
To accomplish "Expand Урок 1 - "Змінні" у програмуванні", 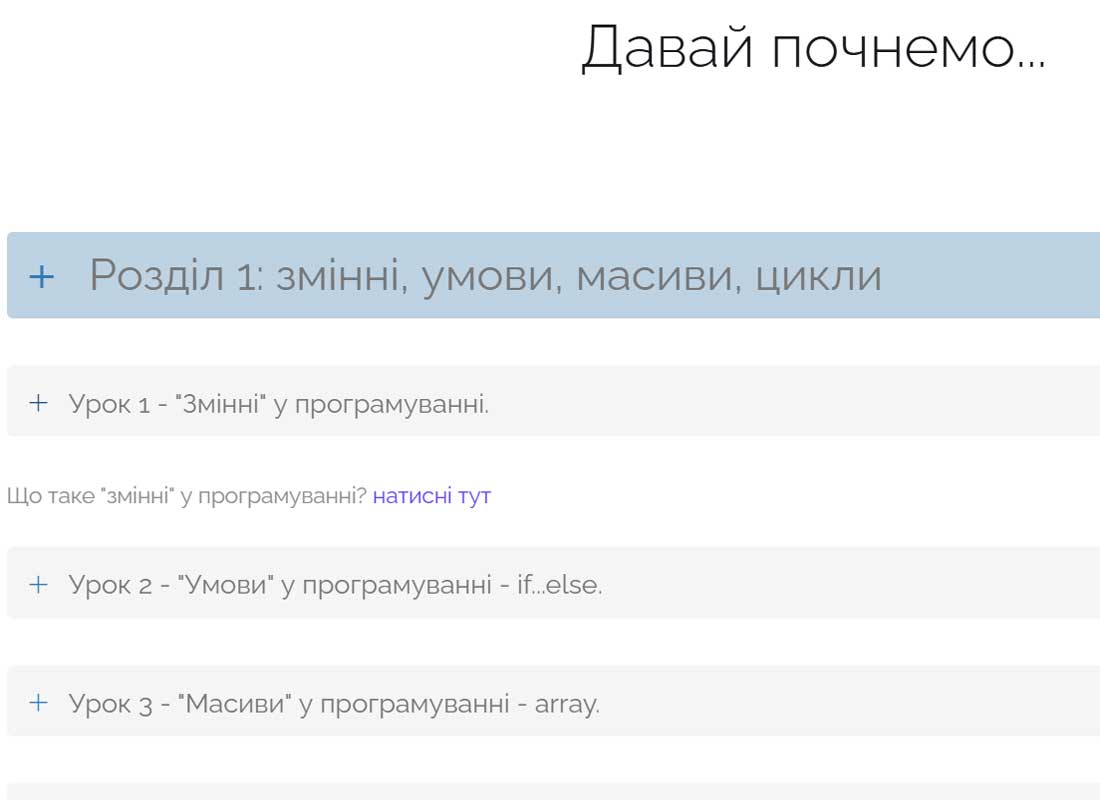I will coord(554,401).
